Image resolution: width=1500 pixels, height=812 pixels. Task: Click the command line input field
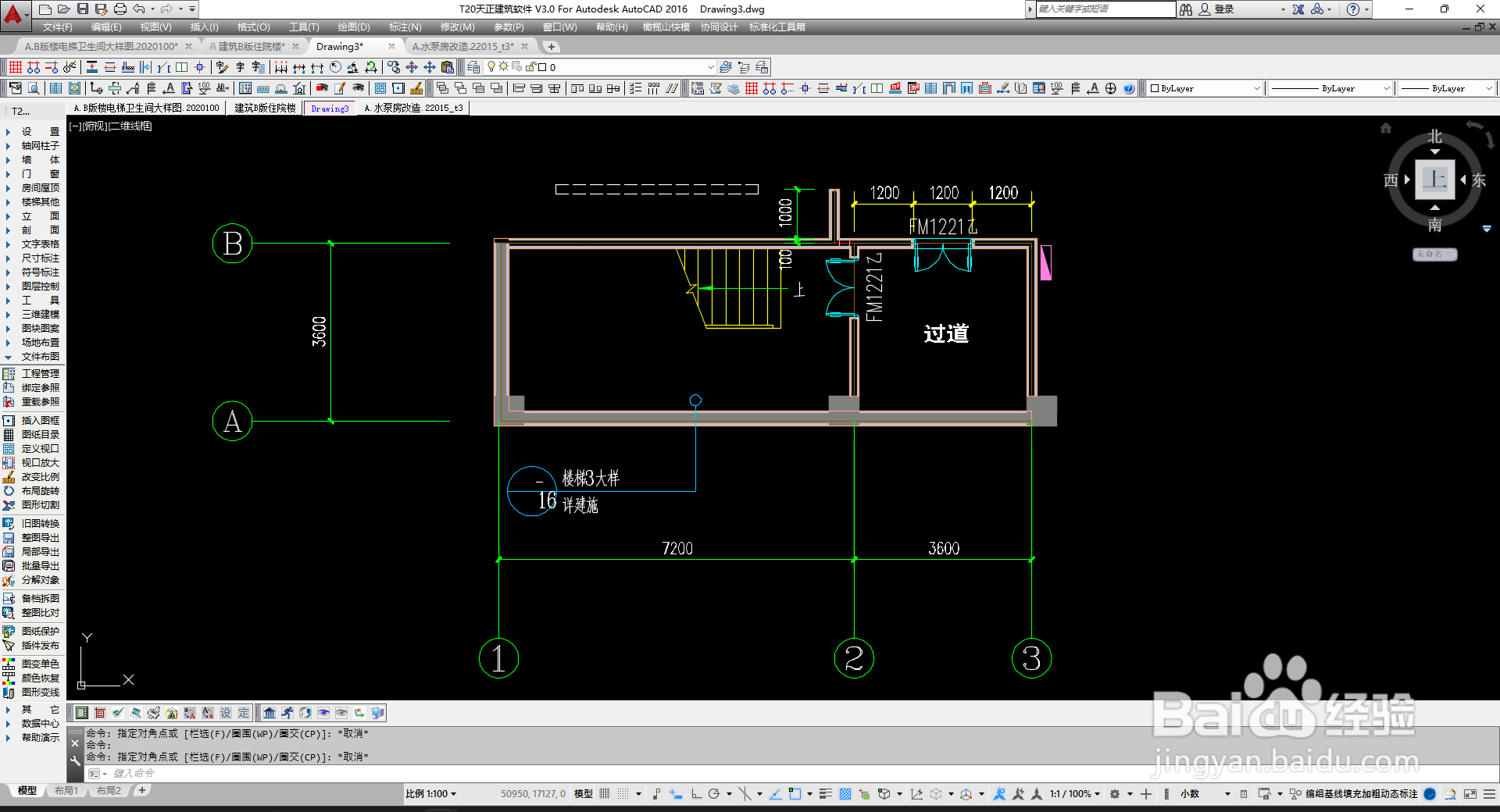(789, 774)
